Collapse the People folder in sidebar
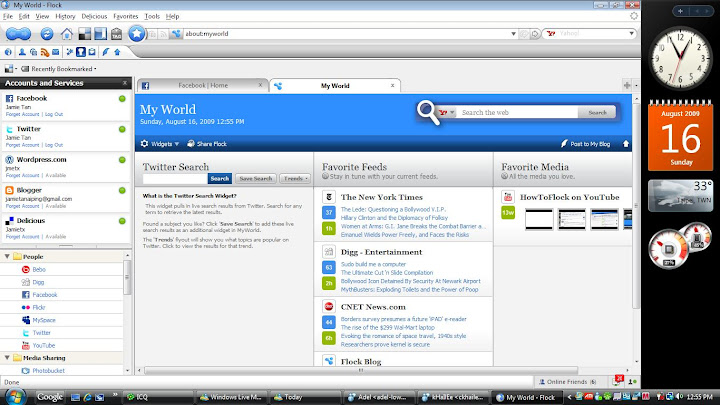 tap(7, 256)
